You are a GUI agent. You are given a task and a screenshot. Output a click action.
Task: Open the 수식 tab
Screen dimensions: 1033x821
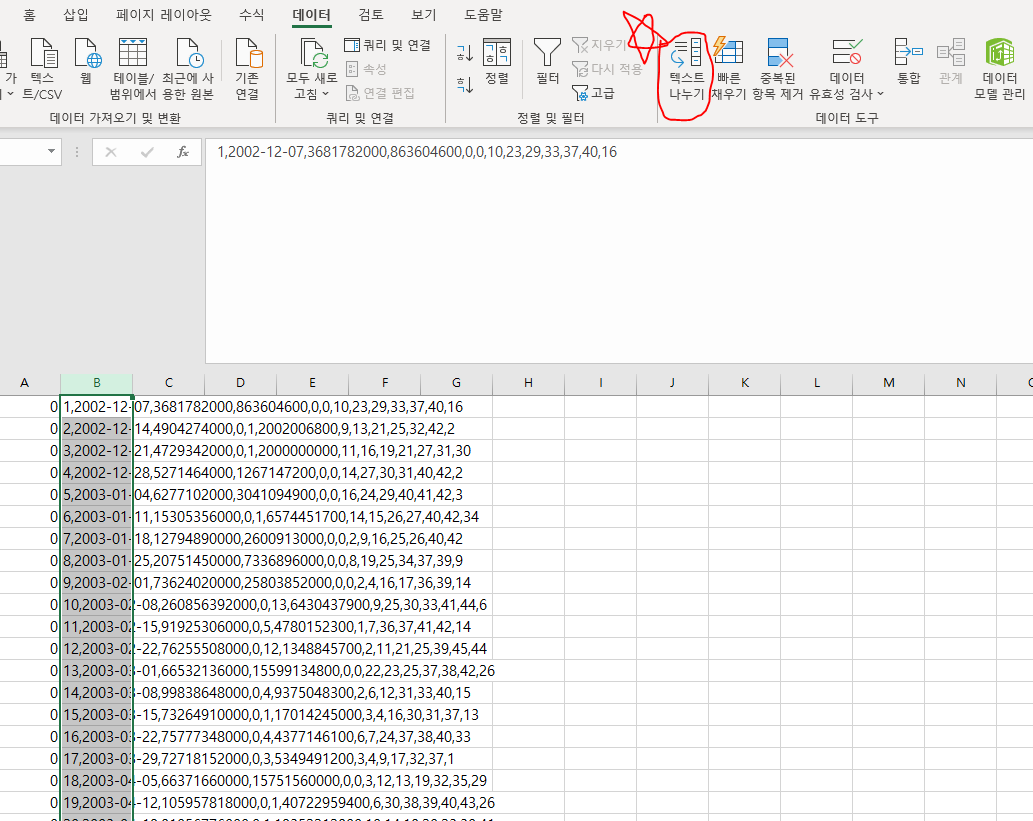251,14
